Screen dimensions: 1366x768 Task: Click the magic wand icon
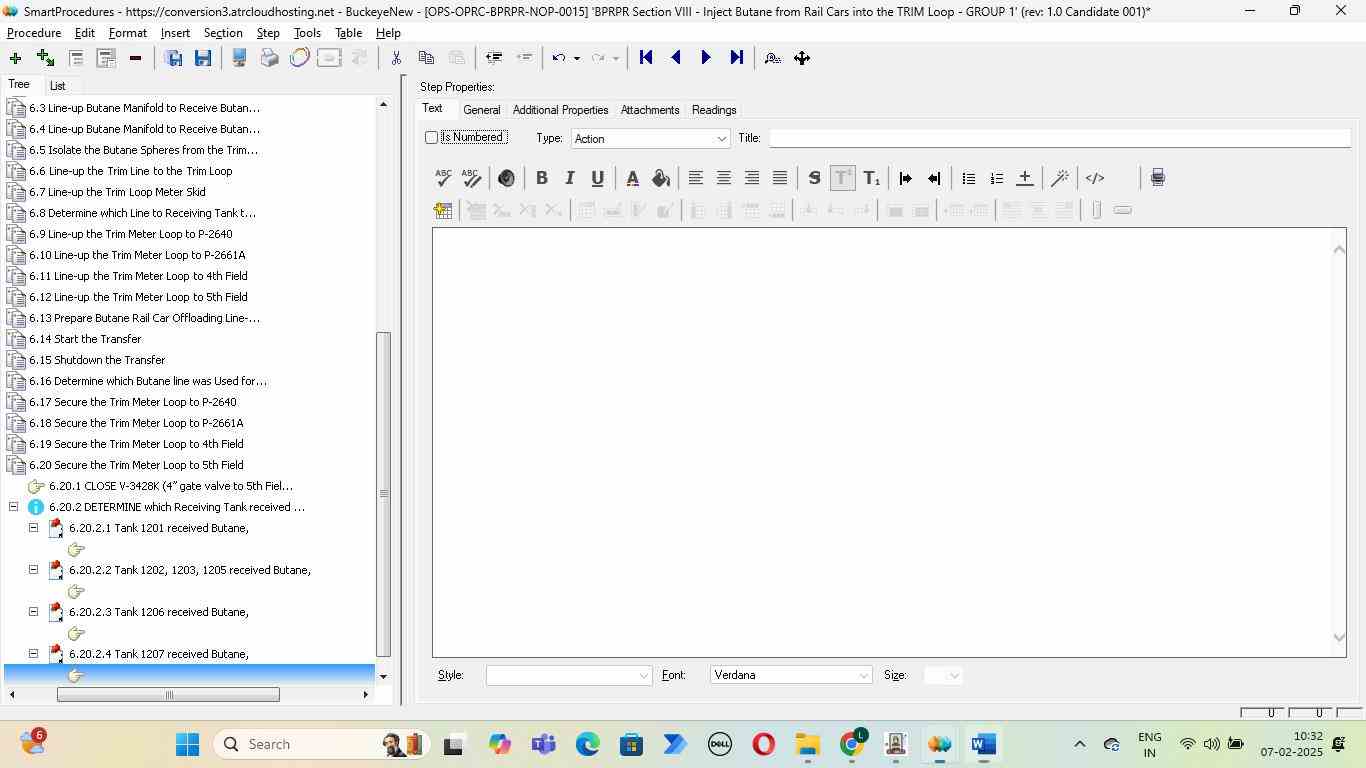pos(1059,178)
